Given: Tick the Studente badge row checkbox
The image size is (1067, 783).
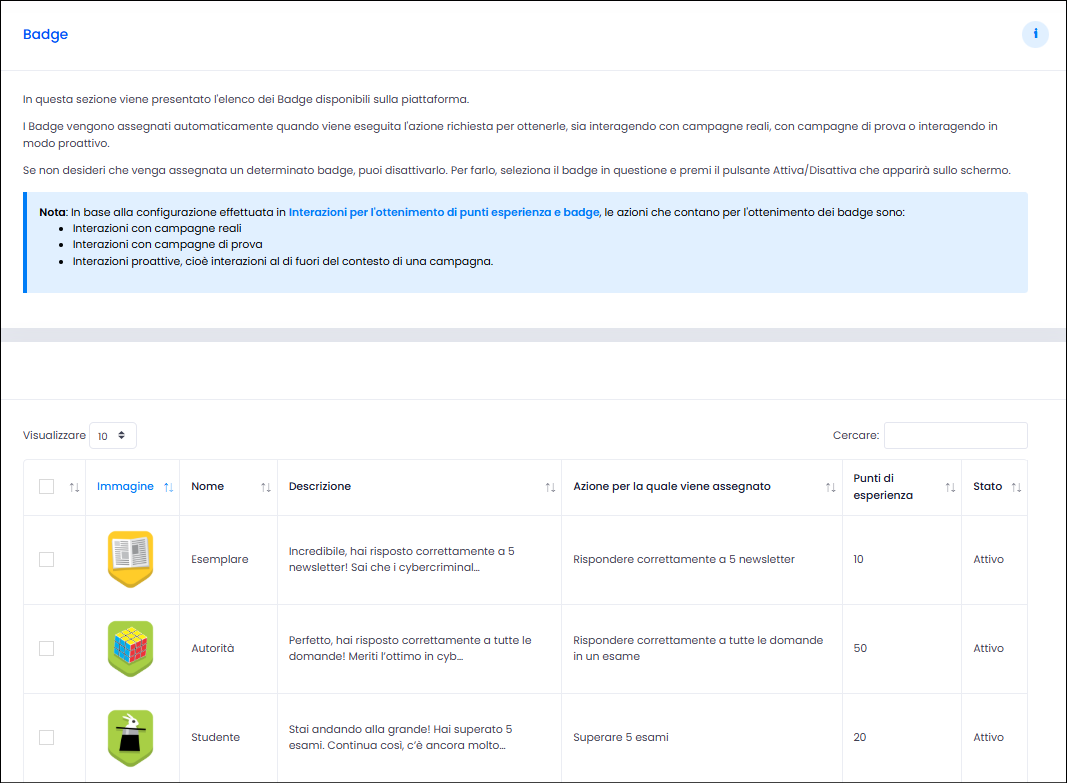Looking at the screenshot, I should (x=46, y=737).
